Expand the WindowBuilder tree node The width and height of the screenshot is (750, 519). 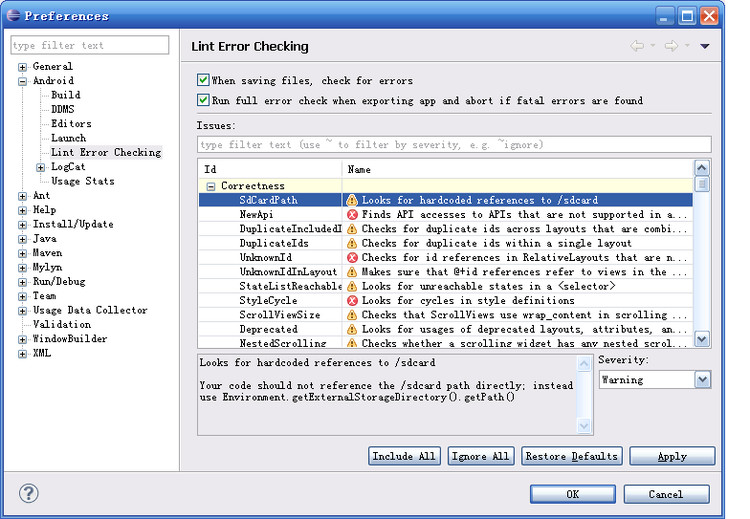point(22,339)
